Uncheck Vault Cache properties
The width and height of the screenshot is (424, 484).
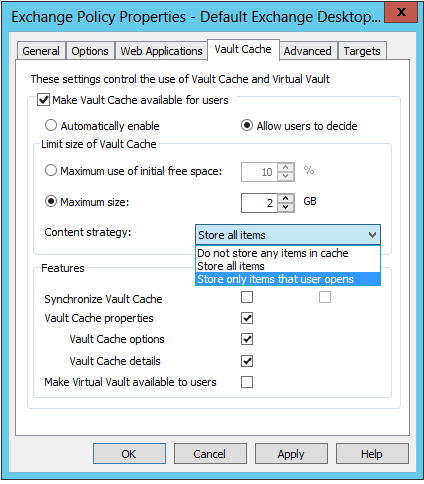[247, 318]
